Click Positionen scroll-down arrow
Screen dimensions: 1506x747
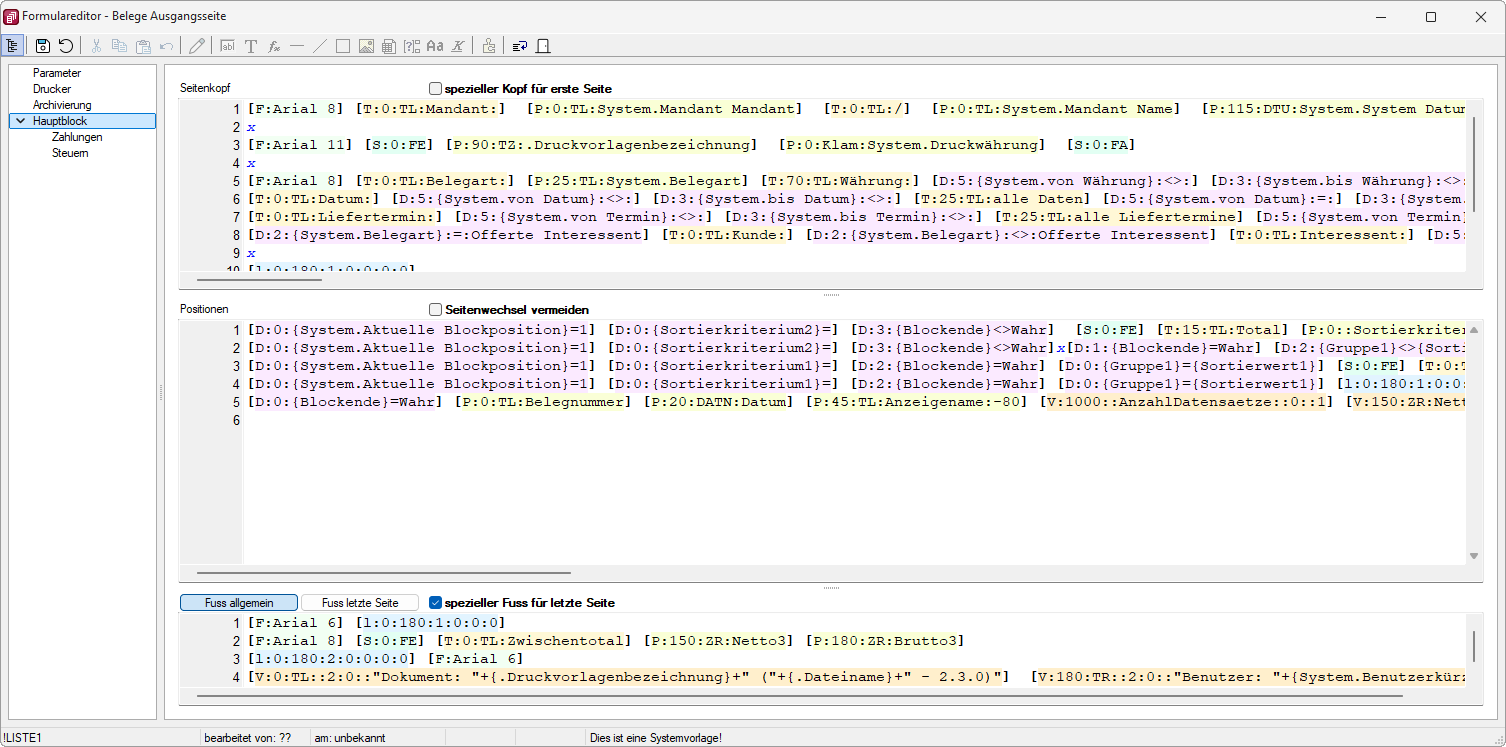(1474, 556)
